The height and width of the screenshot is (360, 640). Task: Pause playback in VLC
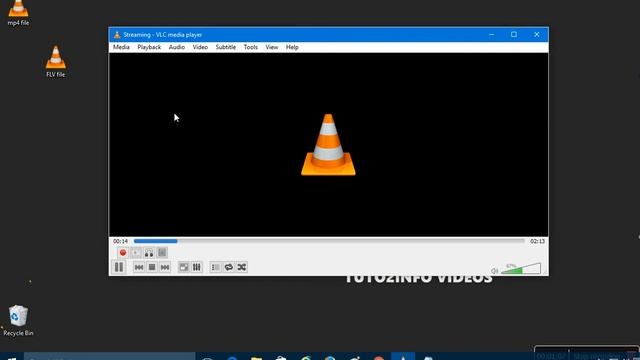(119, 267)
